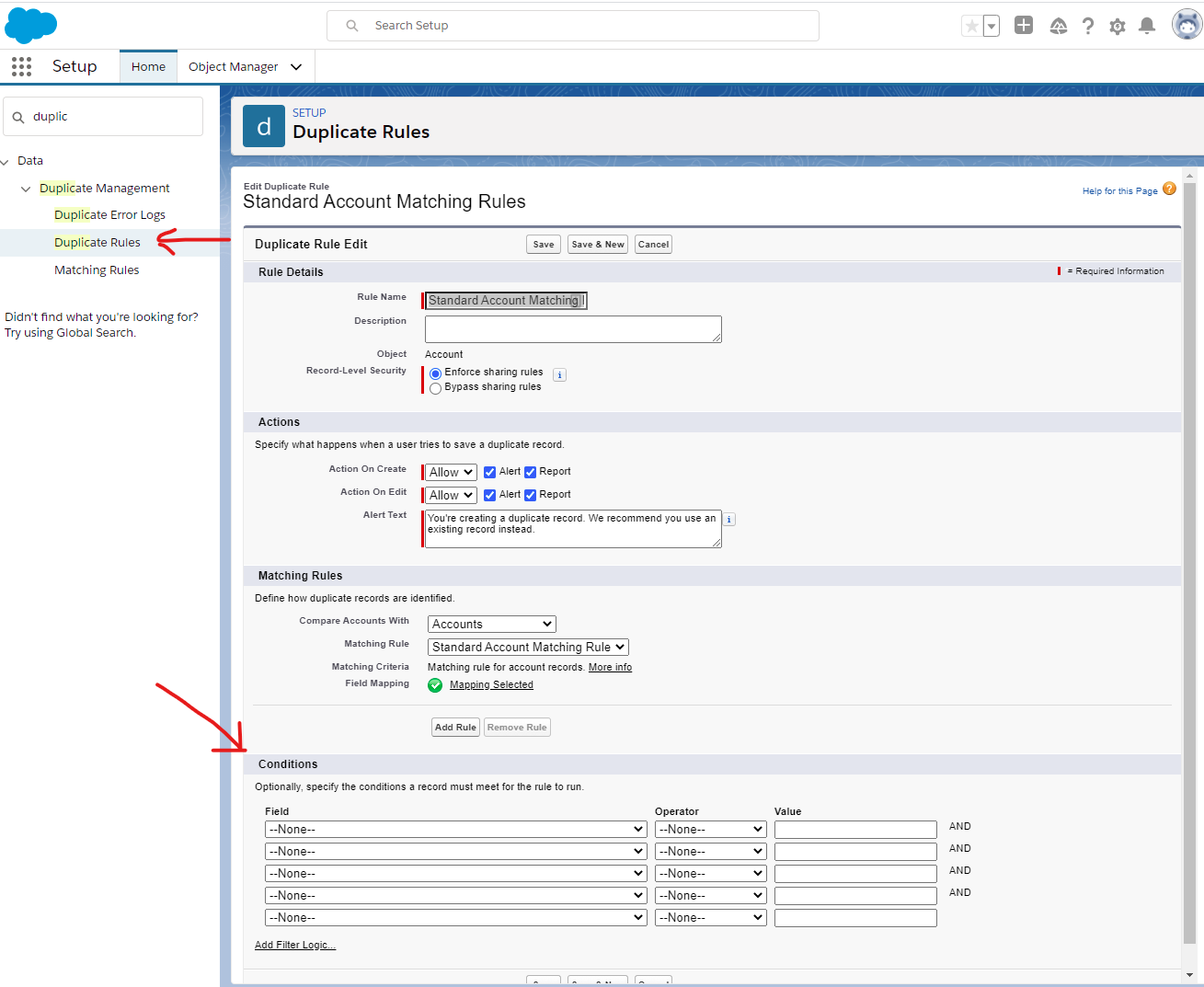The height and width of the screenshot is (987, 1204).
Task: Click the Alert Text textarea
Action: (573, 529)
